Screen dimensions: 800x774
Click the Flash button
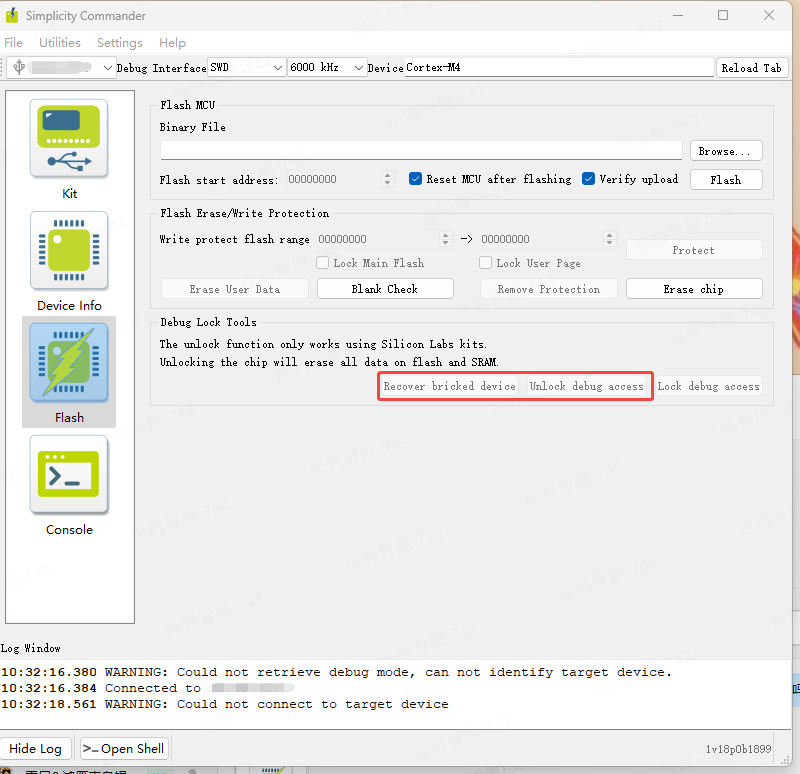tap(726, 180)
